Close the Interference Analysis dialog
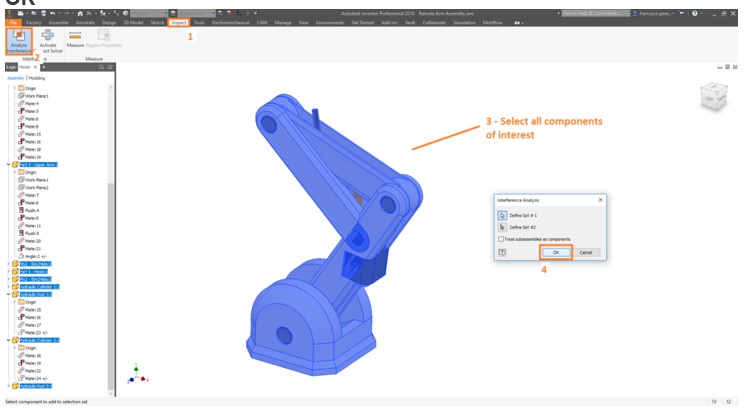Image resolution: width=747 pixels, height=410 pixels. tap(600, 200)
